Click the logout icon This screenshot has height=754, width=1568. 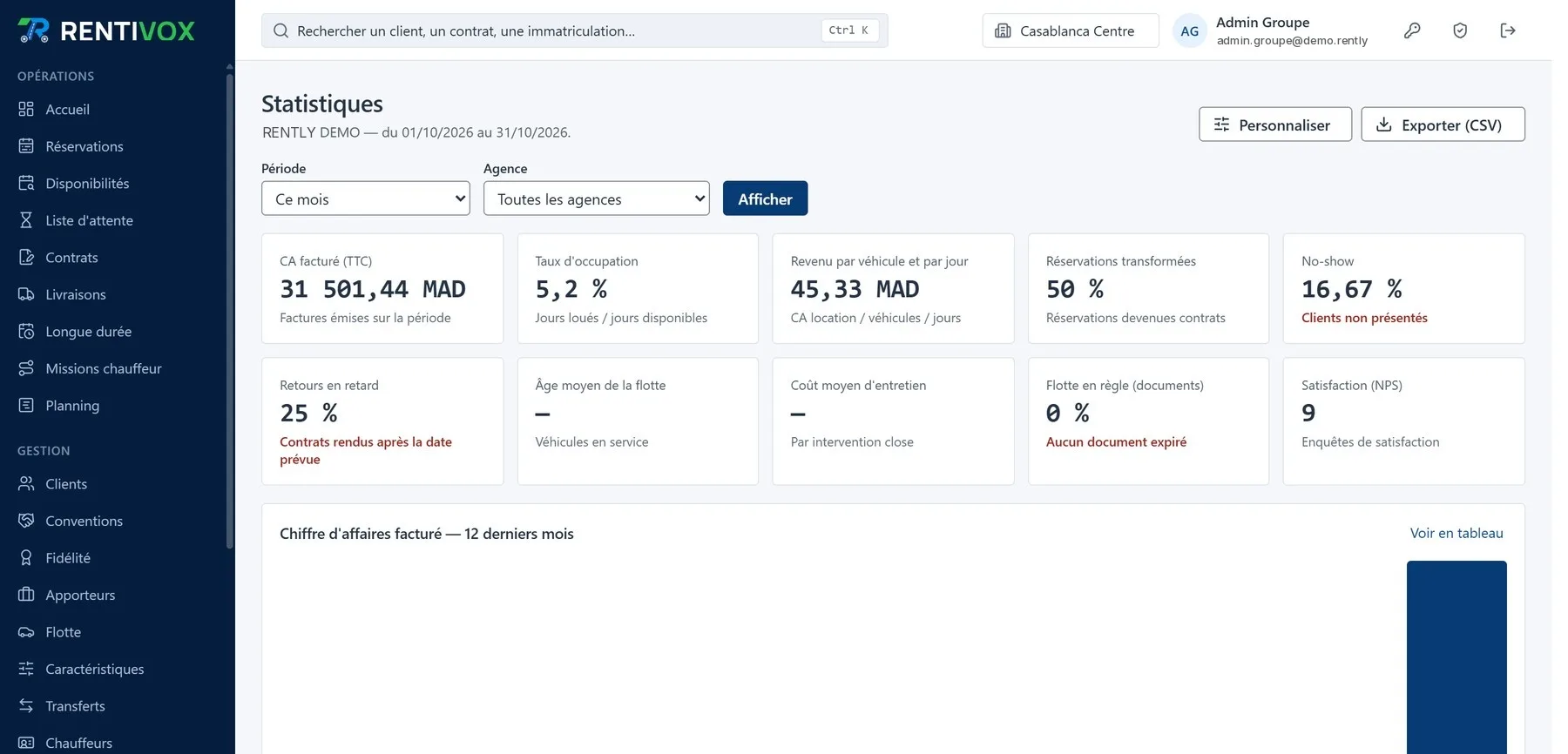pos(1508,30)
